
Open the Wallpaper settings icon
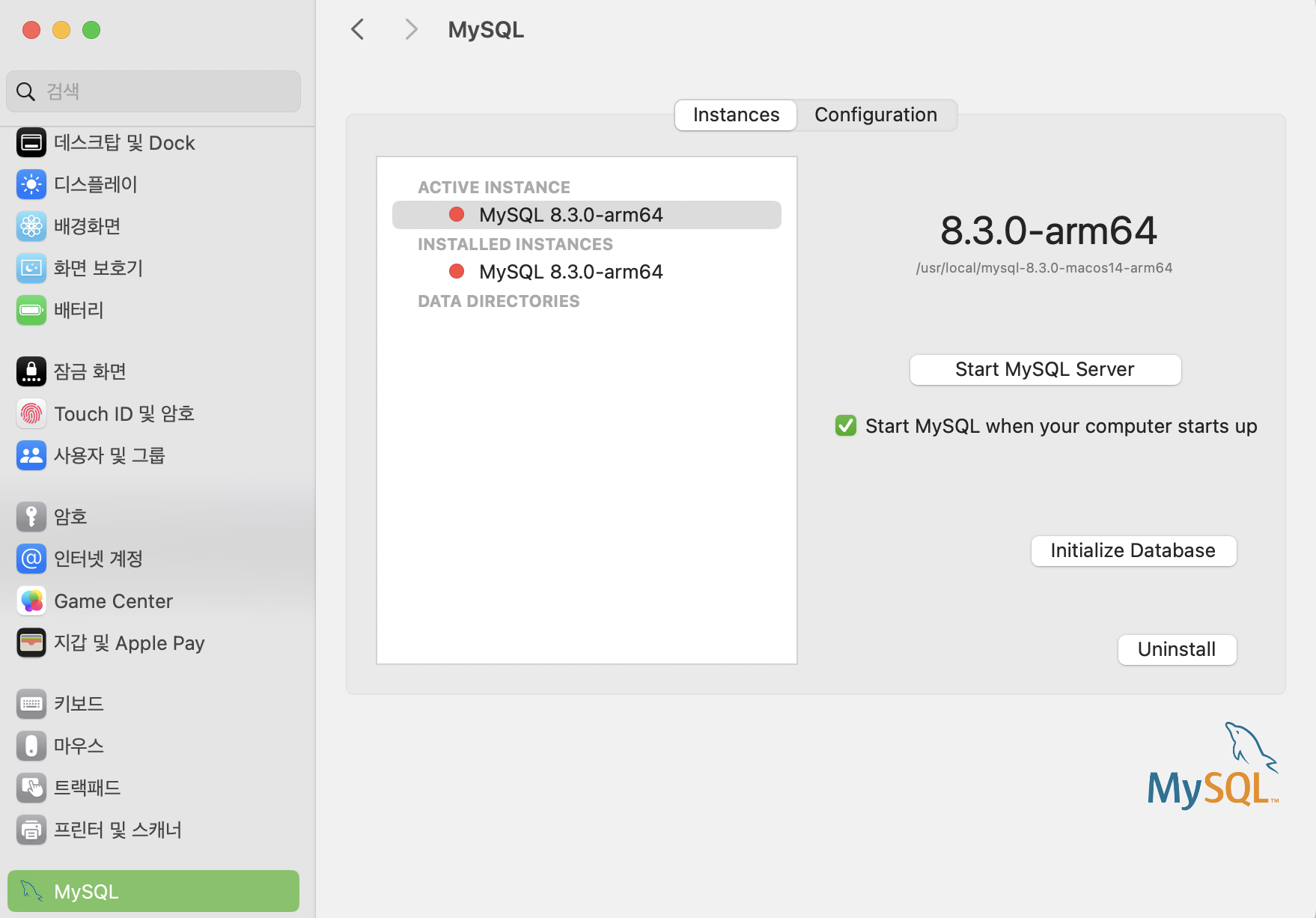tap(31, 226)
